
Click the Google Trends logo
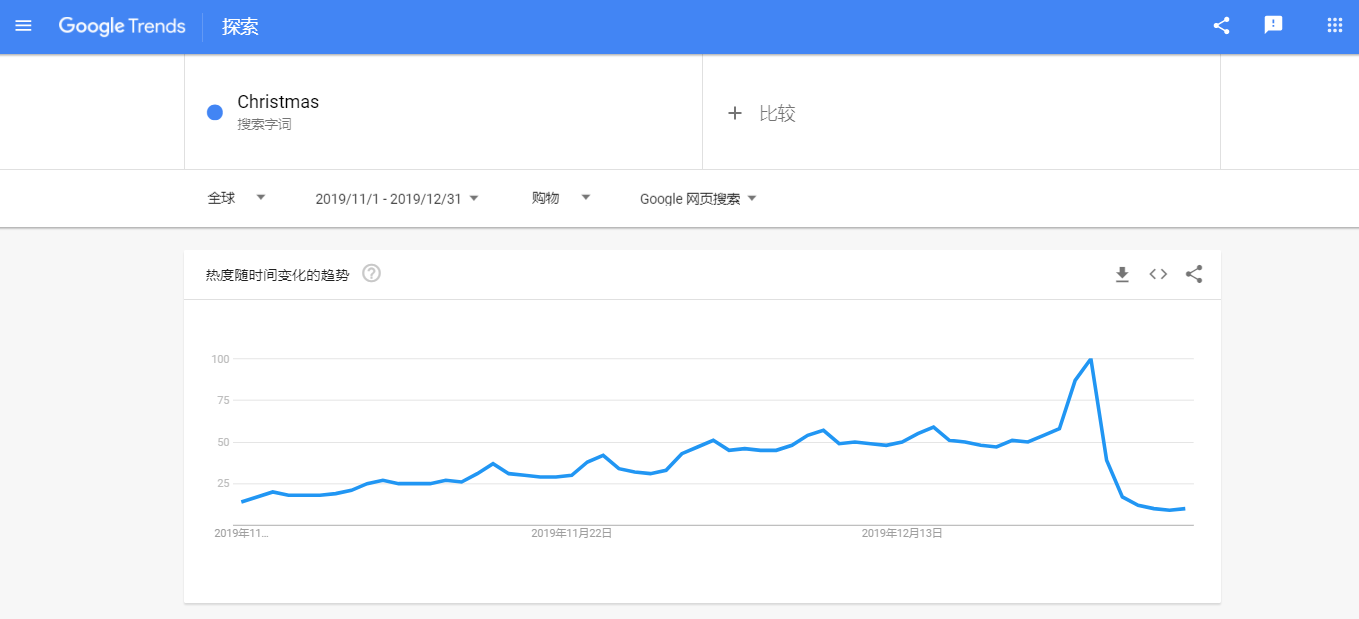click(122, 26)
